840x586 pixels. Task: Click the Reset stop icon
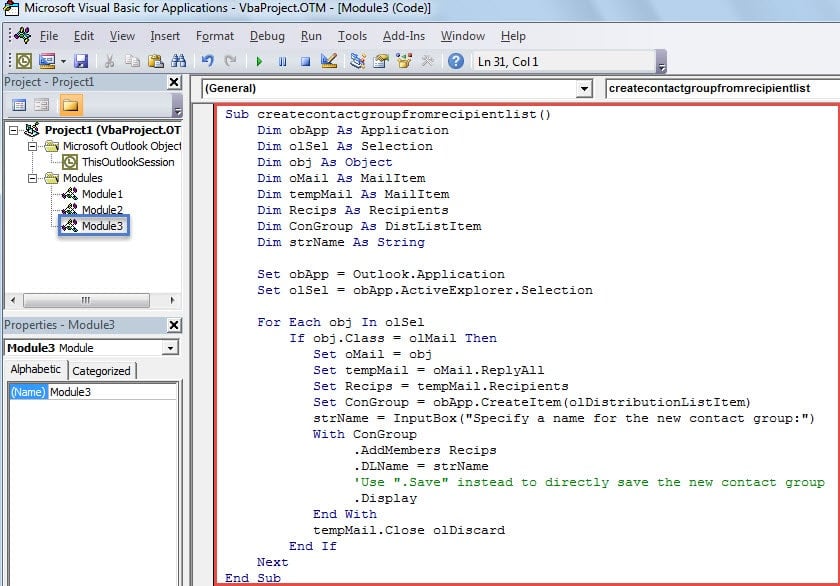click(x=305, y=62)
